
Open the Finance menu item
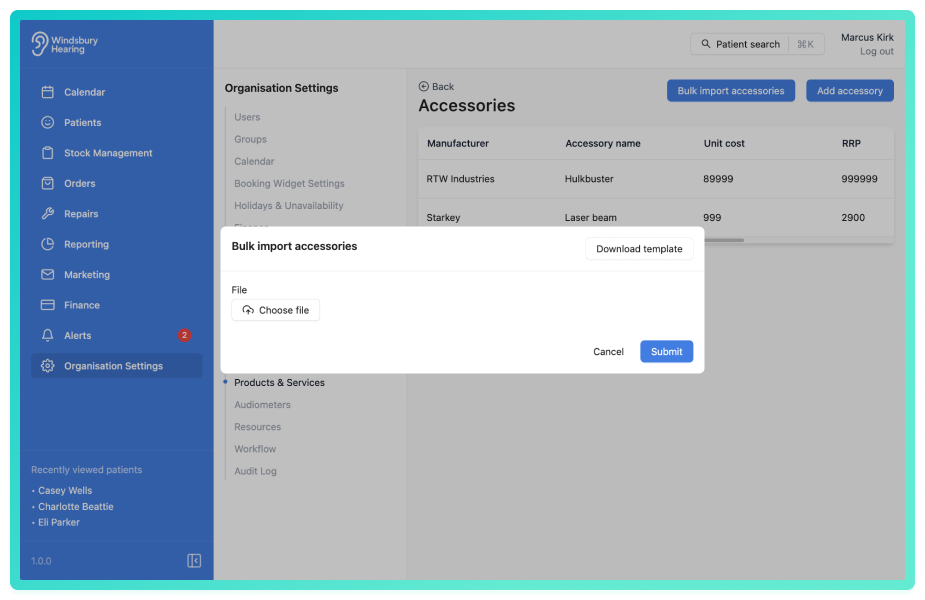[116, 305]
